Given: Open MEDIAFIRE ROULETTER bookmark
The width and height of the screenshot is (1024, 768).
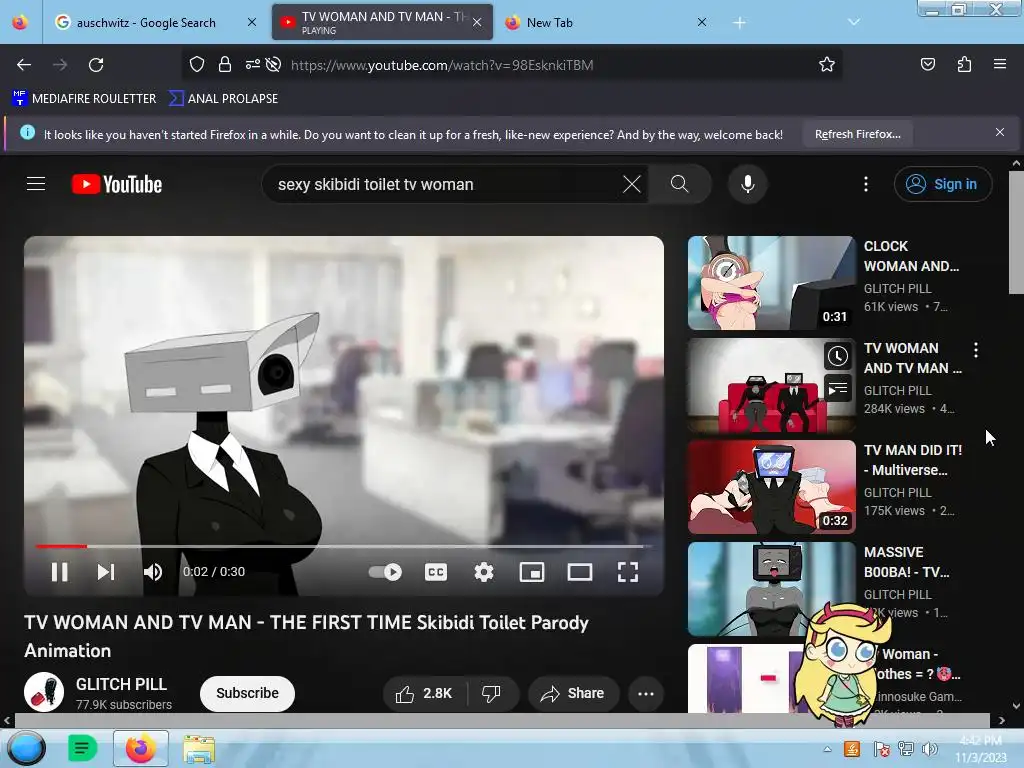Looking at the screenshot, I should coord(84,99).
